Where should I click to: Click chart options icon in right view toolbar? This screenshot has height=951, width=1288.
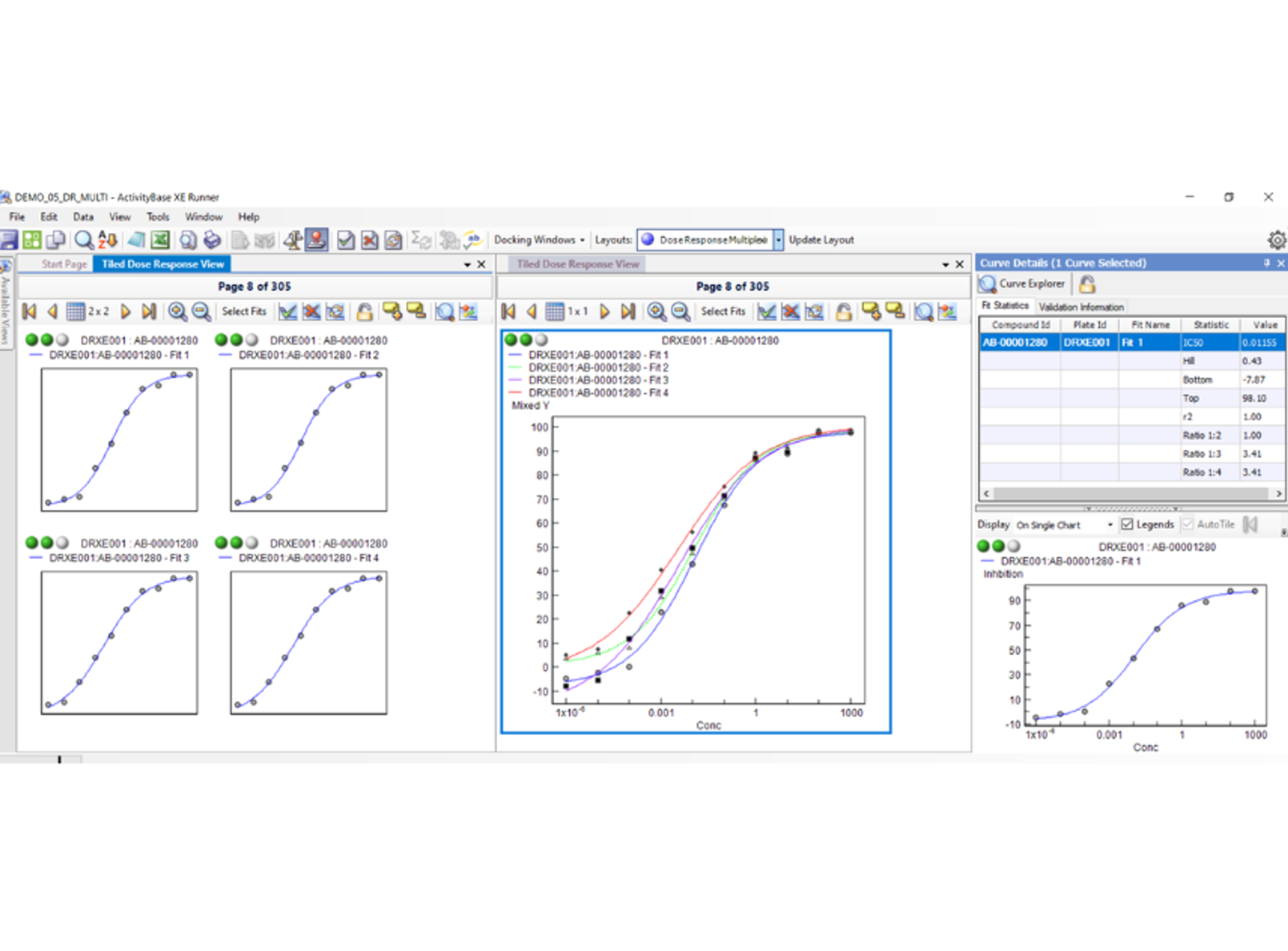947,311
